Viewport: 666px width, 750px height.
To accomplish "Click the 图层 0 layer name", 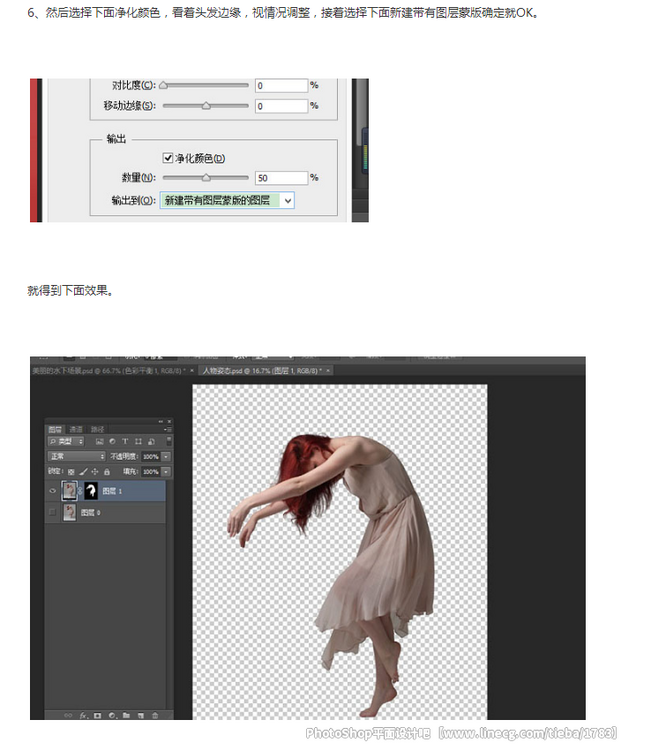I will (x=90, y=513).
